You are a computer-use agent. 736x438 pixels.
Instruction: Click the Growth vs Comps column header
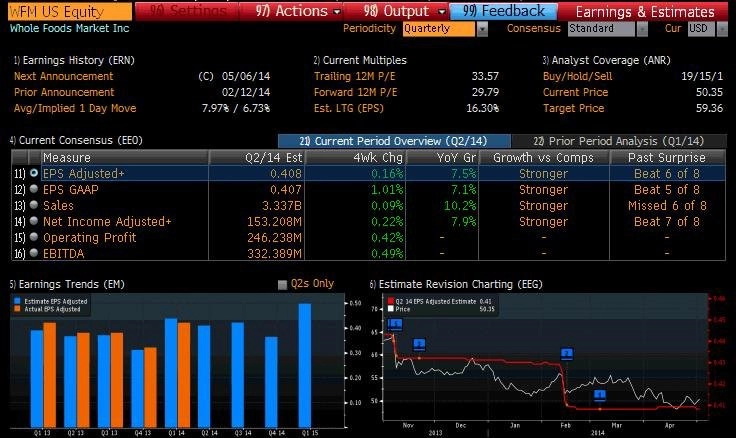pos(544,157)
